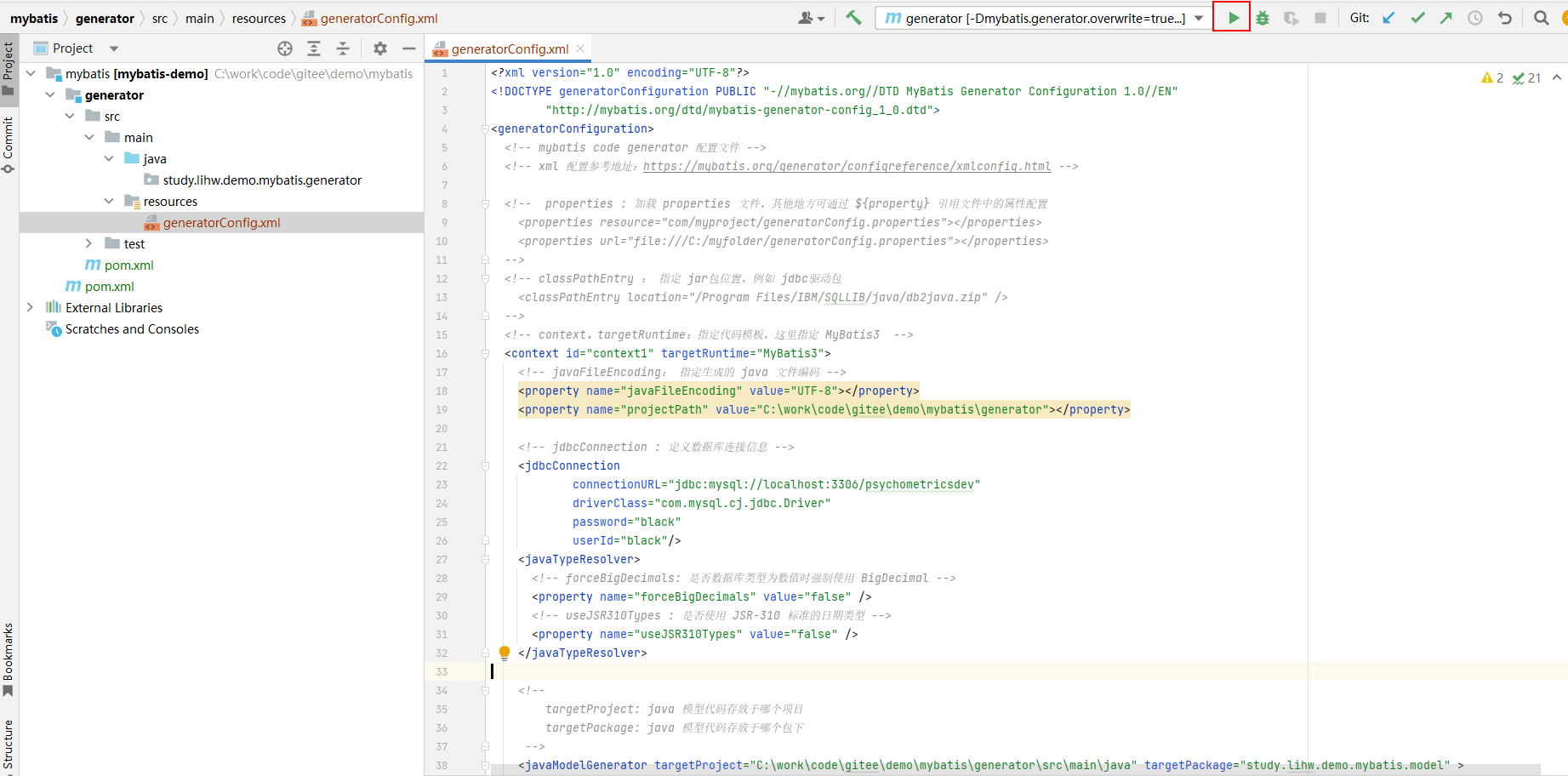Open the Project view dropdown
The height and width of the screenshot is (776, 1568).
tap(114, 48)
